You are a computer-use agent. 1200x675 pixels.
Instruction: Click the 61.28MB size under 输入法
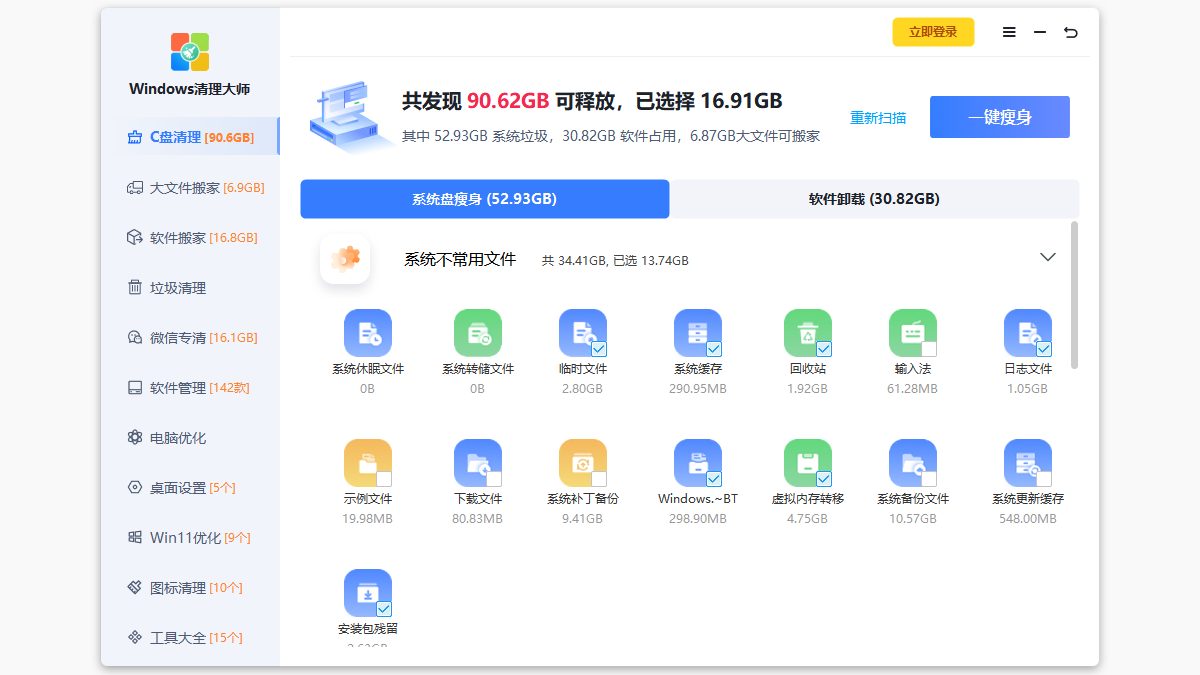click(913, 388)
